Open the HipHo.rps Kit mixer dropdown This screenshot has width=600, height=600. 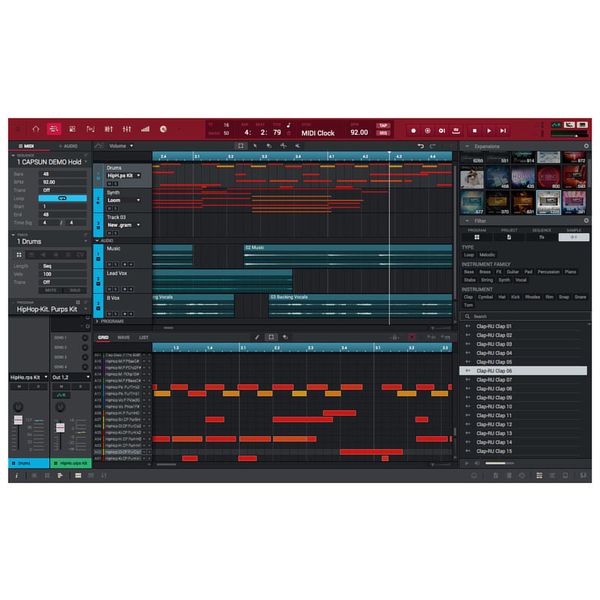[29, 377]
